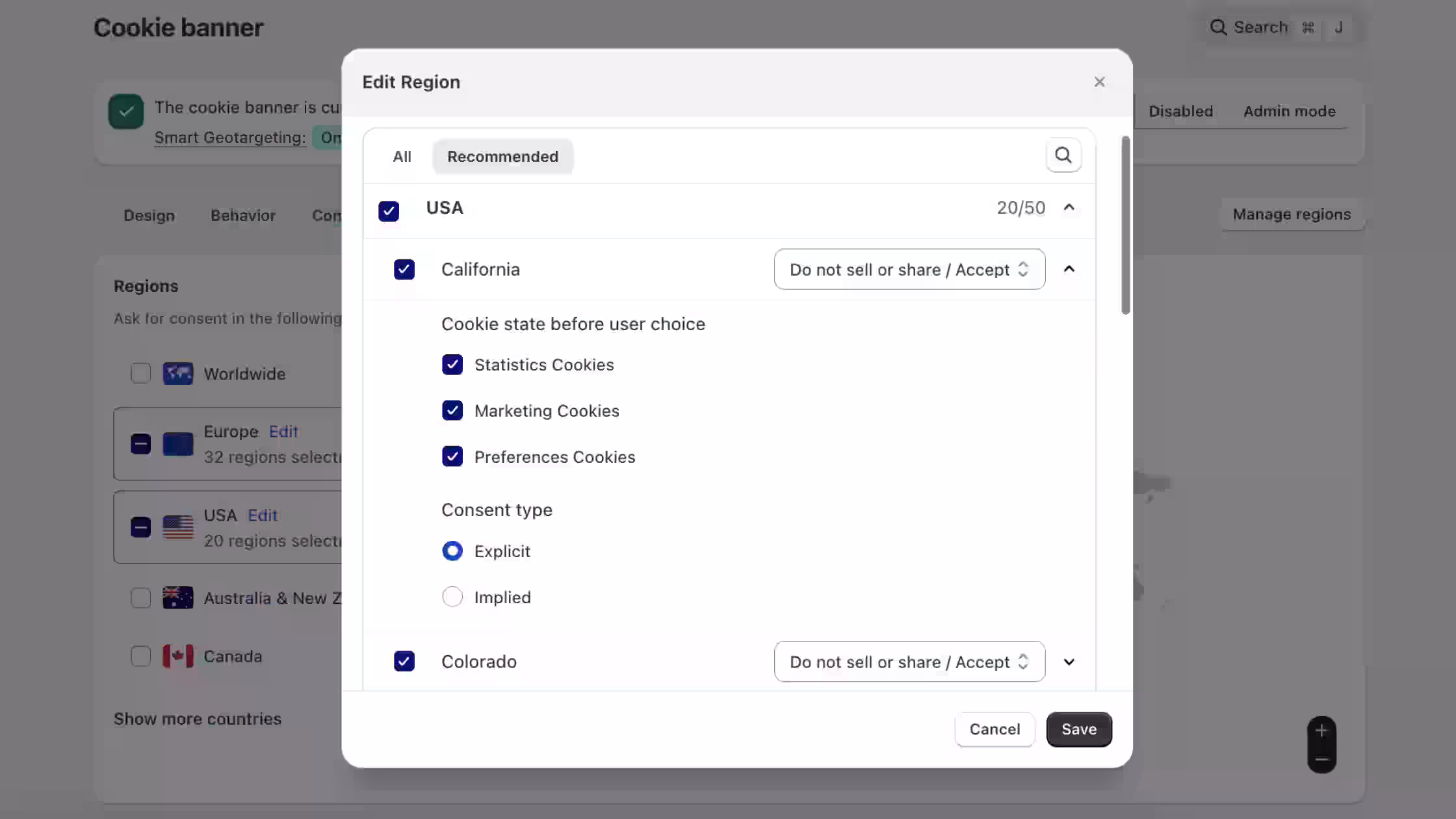Image resolution: width=1456 pixels, height=819 pixels.
Task: Select Implied consent type
Action: [452, 597]
